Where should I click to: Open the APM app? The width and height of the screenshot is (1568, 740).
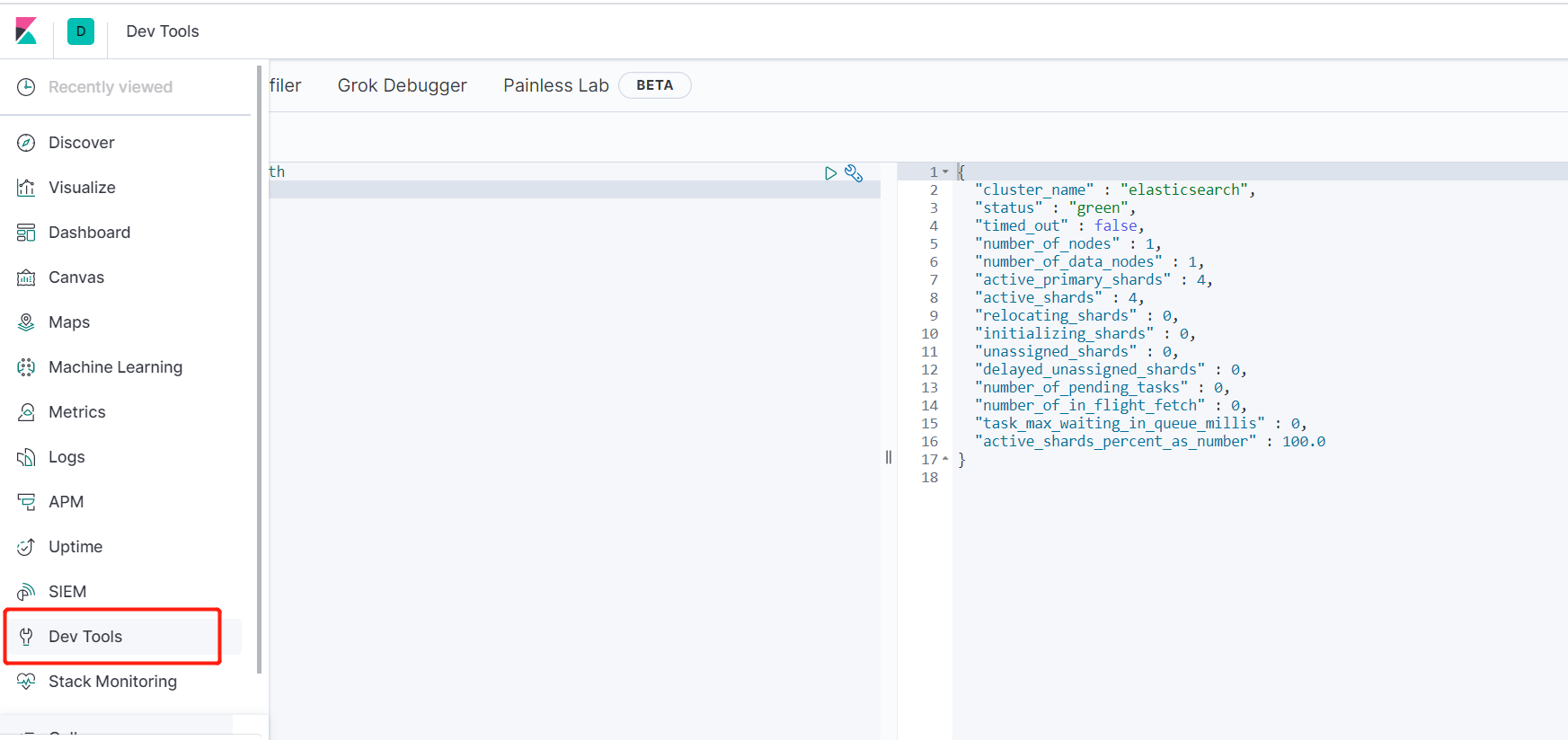(x=66, y=502)
